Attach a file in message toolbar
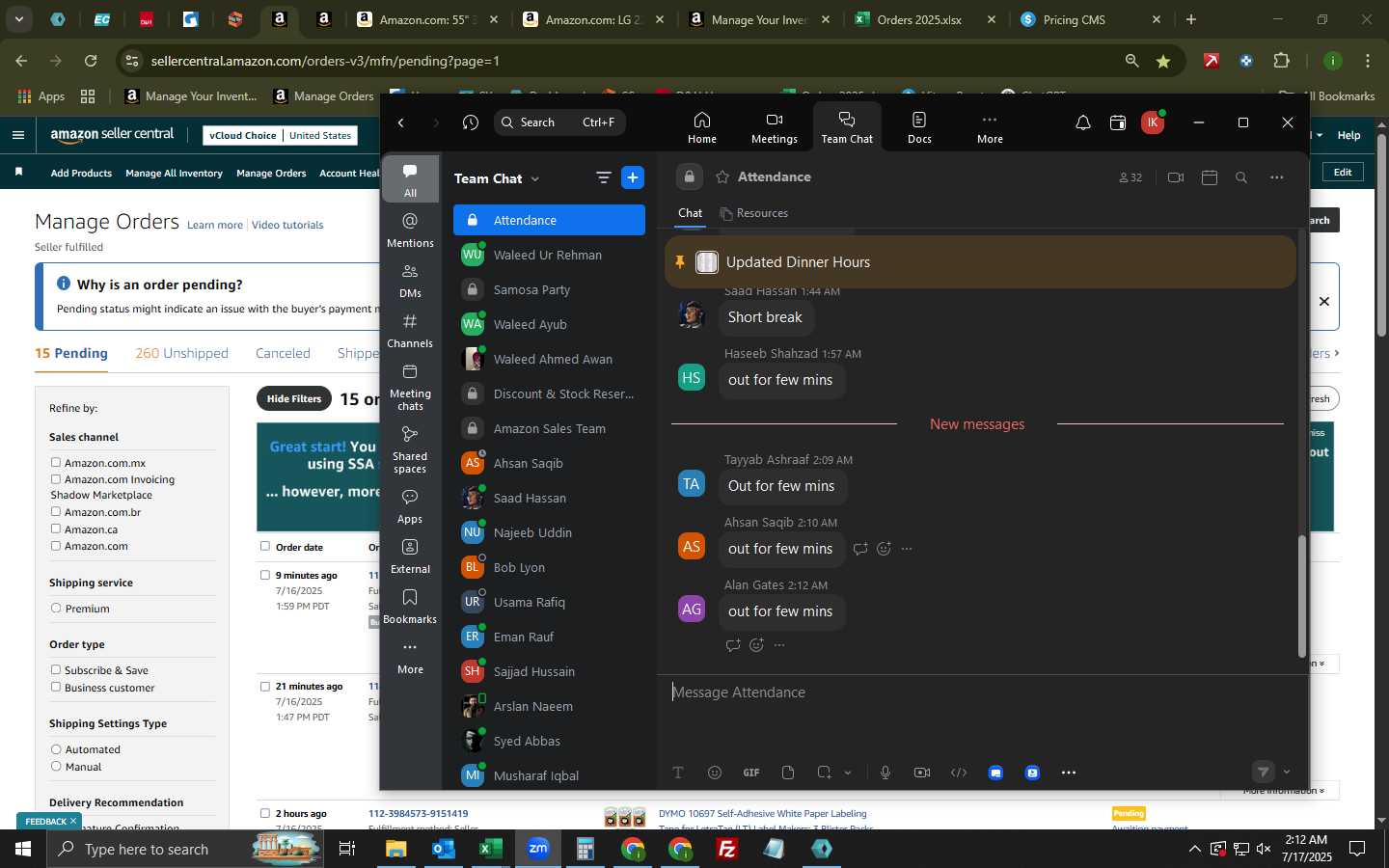 tap(788, 773)
